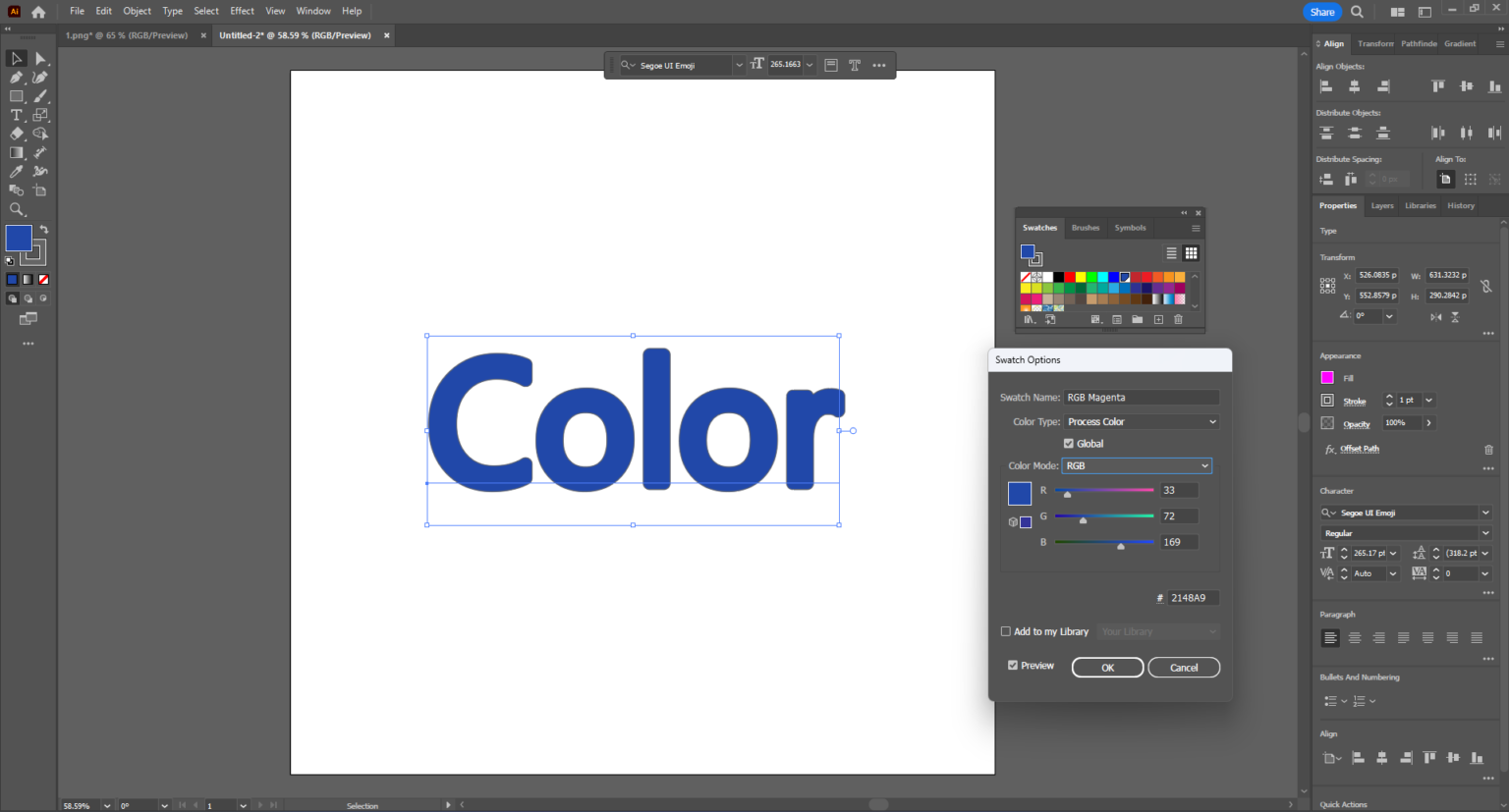Open the Color Mode dropdown in Swatch Options

click(x=1136, y=465)
